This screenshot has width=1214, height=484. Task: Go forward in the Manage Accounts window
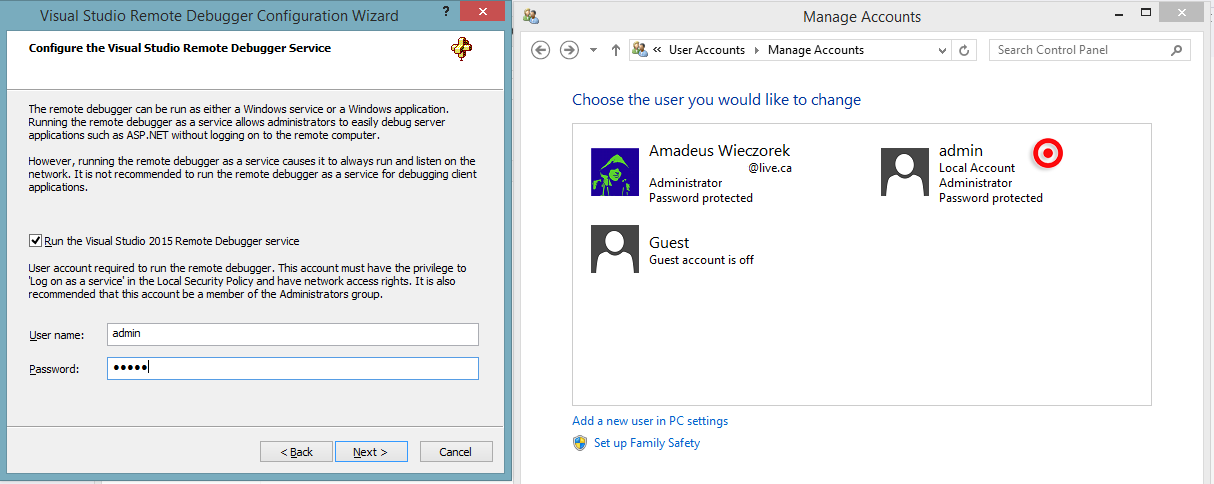[569, 50]
